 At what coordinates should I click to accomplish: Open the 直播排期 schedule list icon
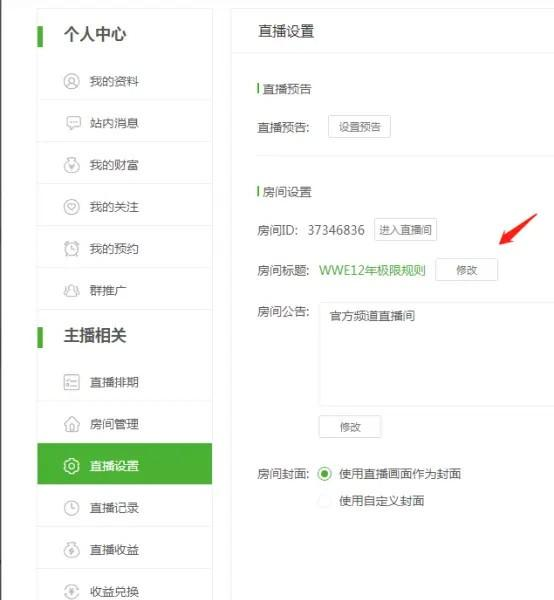[x=72, y=382]
